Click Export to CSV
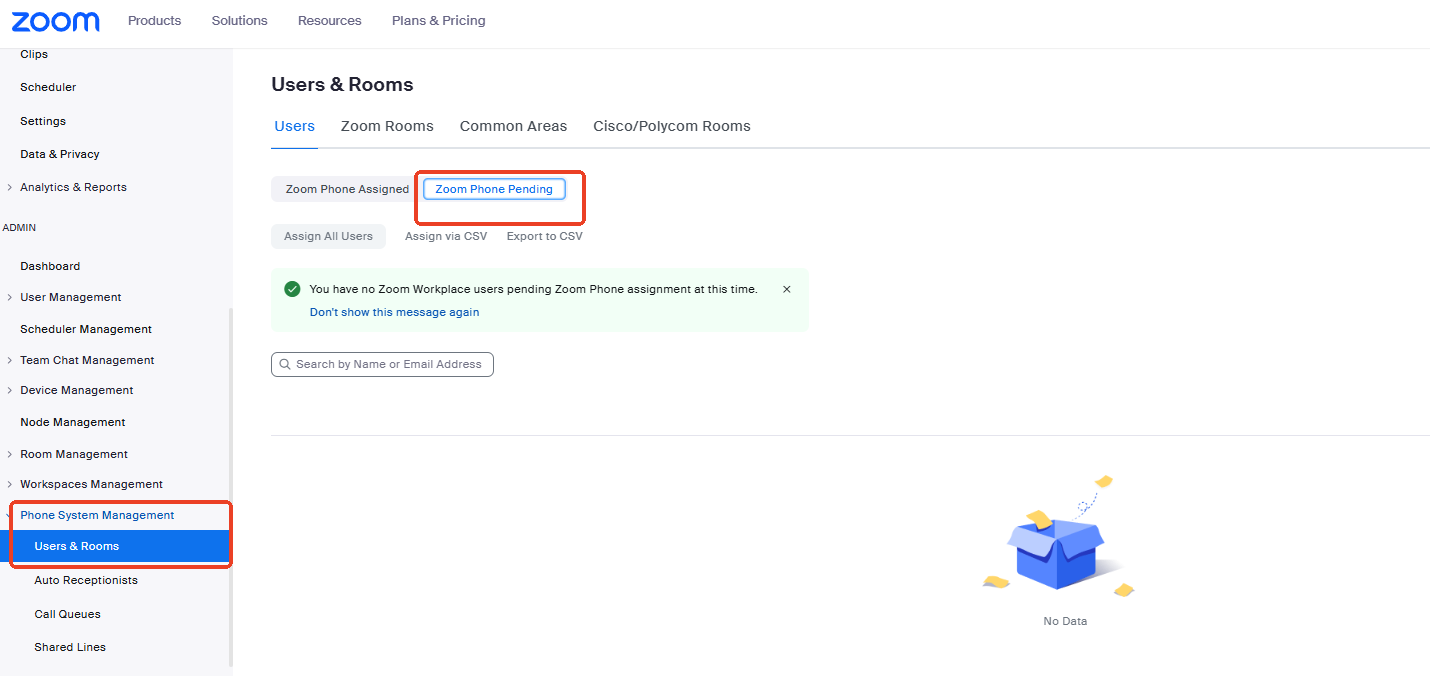1430x676 pixels. (x=545, y=237)
